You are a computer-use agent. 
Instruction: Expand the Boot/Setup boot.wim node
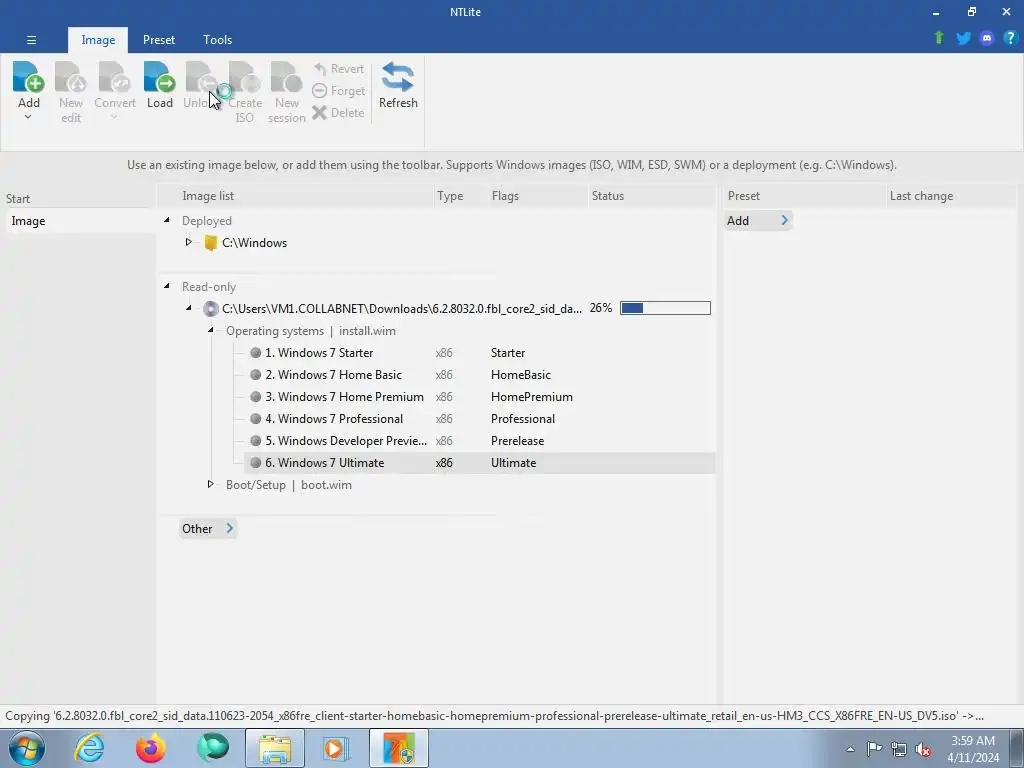[x=210, y=484]
